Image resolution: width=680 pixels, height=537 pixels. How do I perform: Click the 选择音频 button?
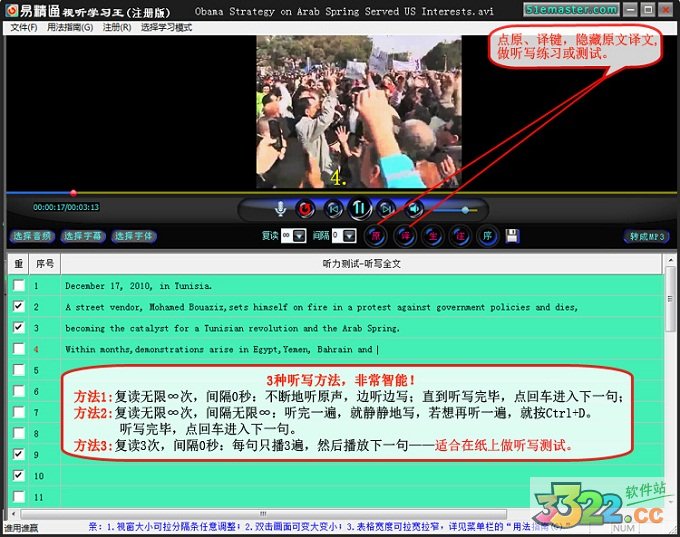[x=32, y=236]
